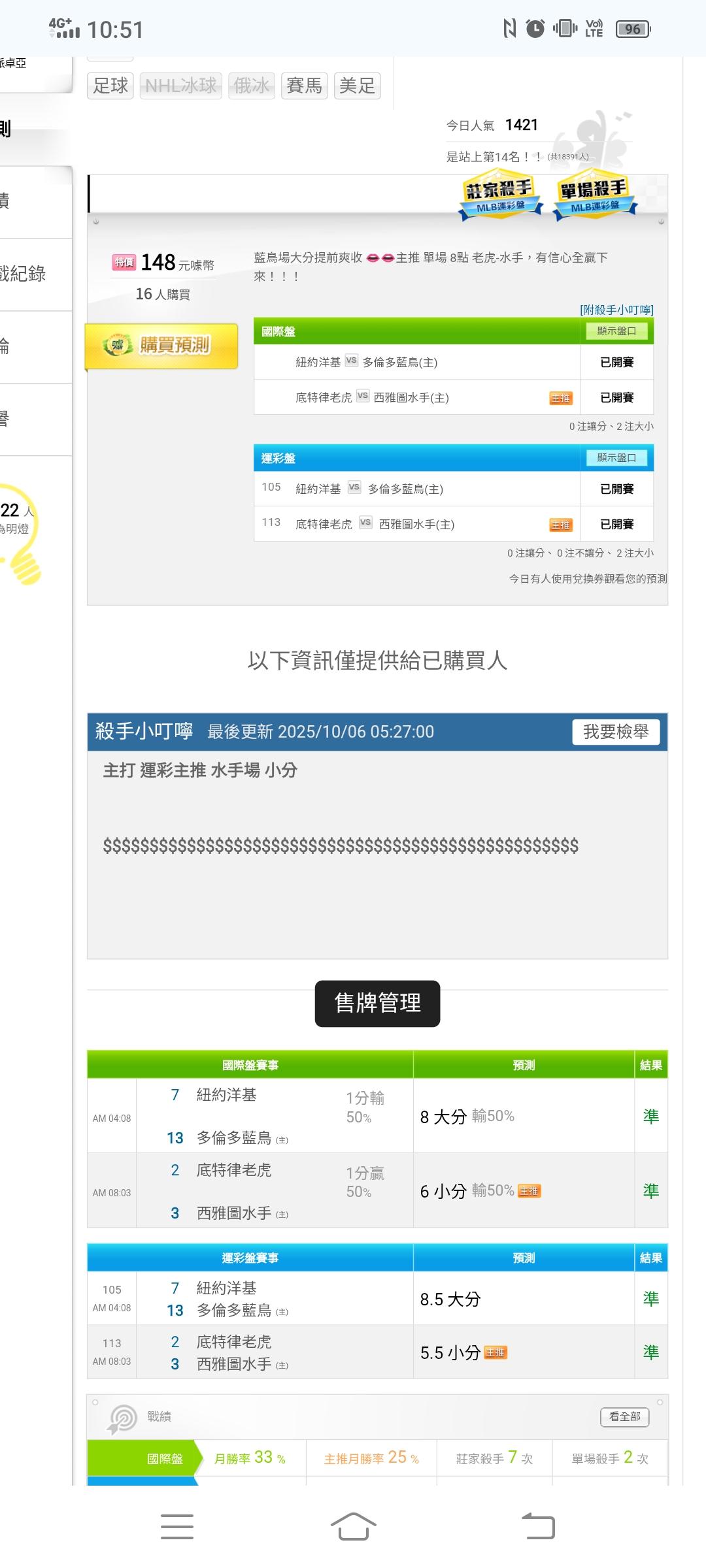Click 我要檢舉 report button
The height and width of the screenshot is (1568, 706).
pos(616,732)
